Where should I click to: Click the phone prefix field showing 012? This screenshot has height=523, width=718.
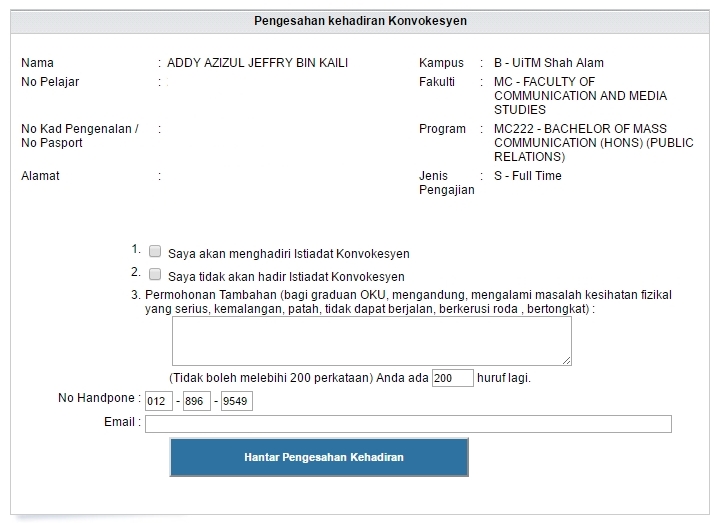pyautogui.click(x=158, y=401)
